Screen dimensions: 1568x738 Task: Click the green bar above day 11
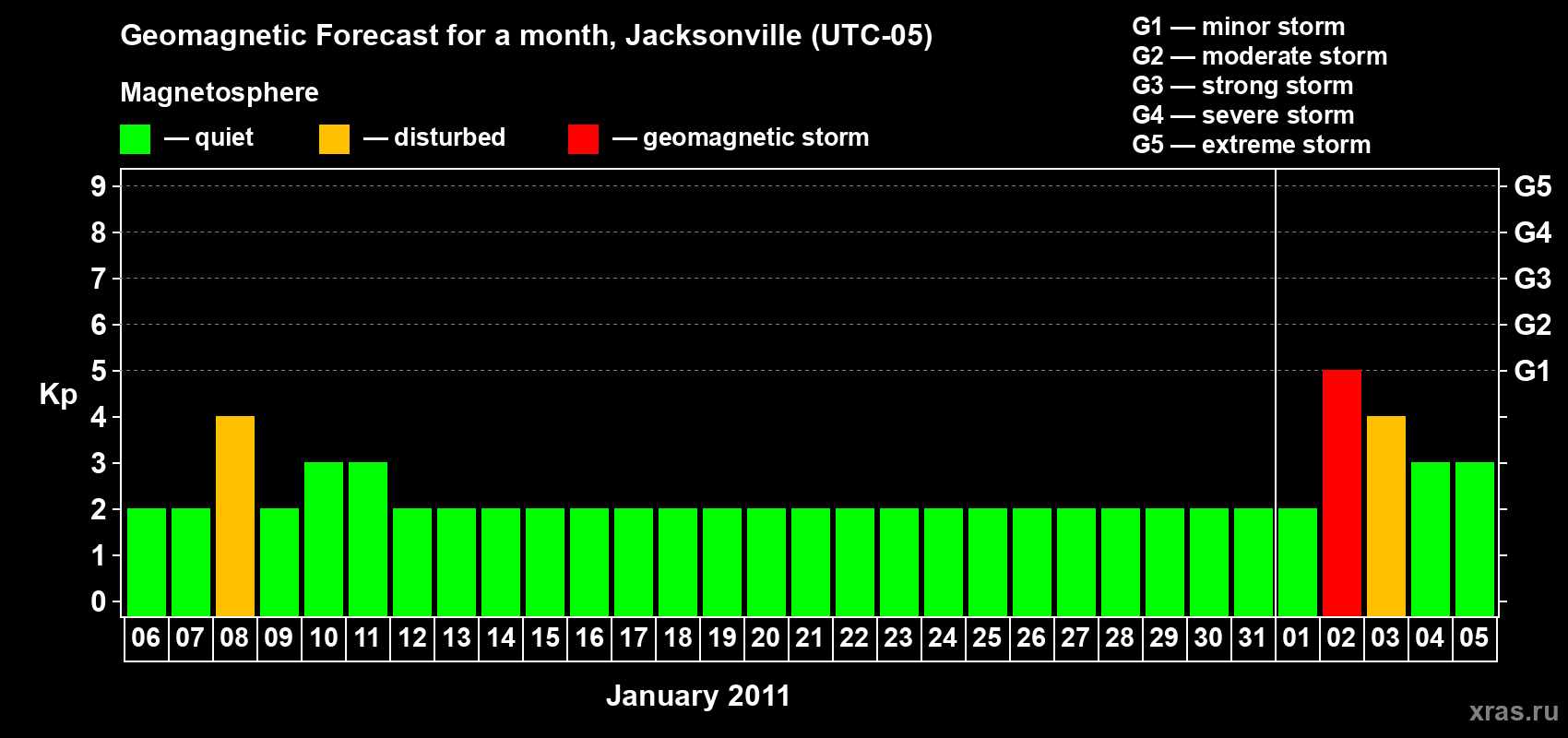[x=368, y=539]
